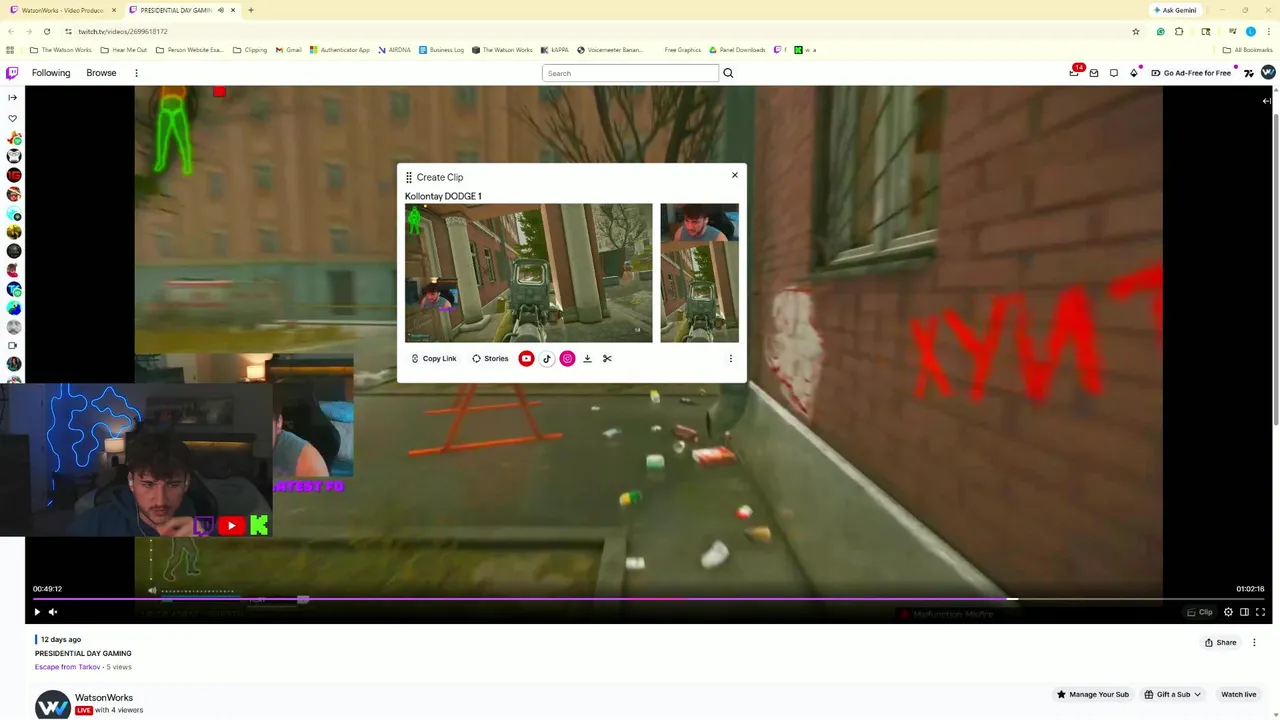
Task: Close the Create Clip dialog
Action: [734, 175]
